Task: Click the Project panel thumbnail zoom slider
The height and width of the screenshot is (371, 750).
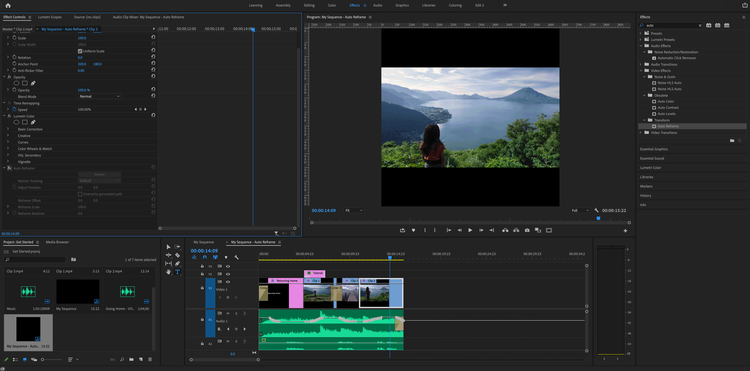Action: [52, 359]
